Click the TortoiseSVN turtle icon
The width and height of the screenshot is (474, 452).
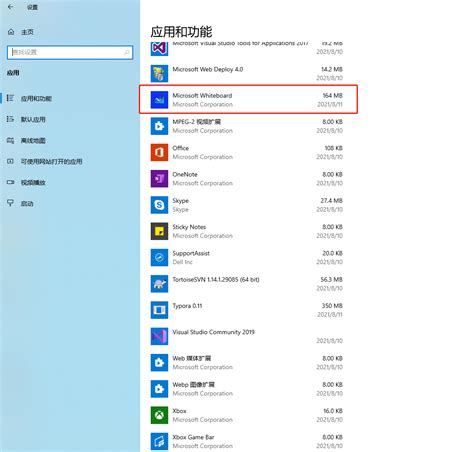pos(159,284)
